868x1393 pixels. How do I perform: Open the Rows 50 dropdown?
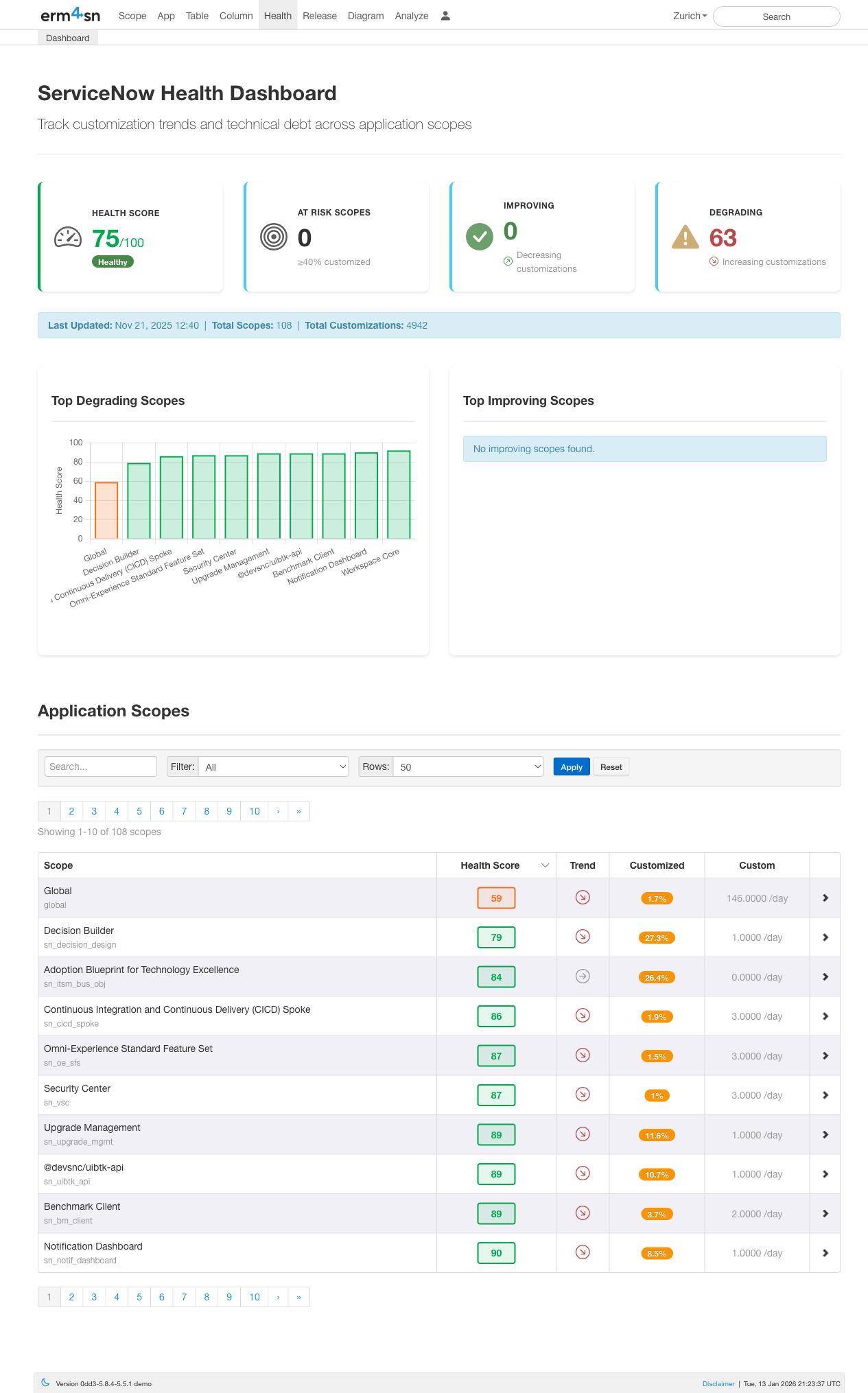(469, 766)
